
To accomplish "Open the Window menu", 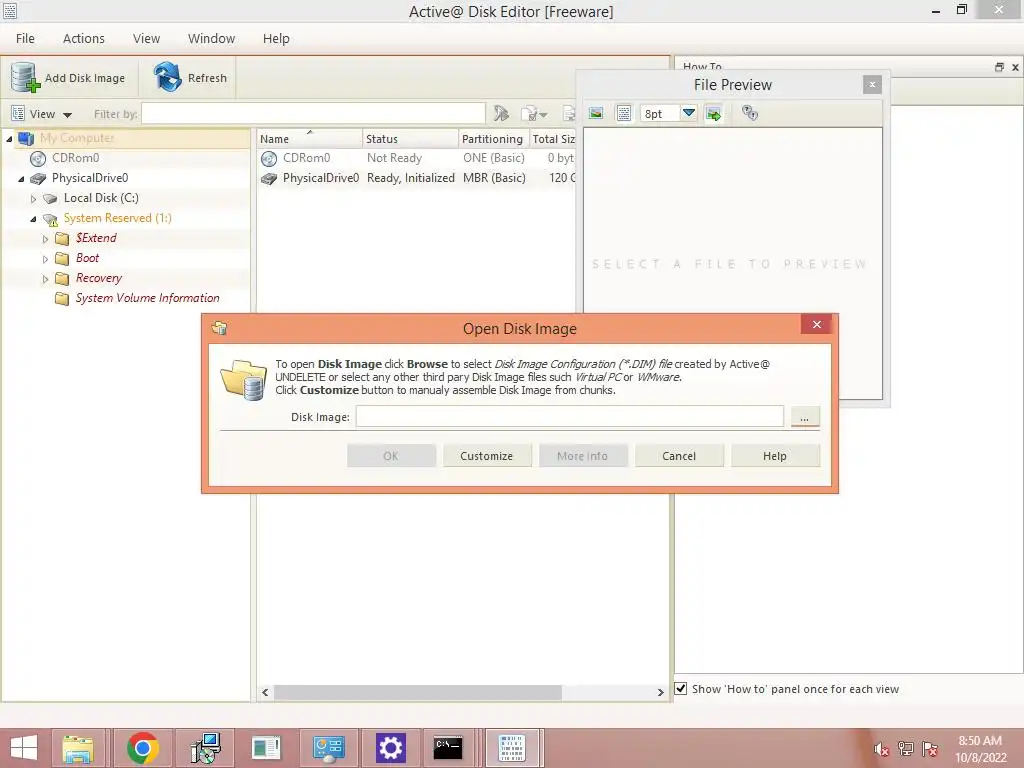I will point(212,39).
